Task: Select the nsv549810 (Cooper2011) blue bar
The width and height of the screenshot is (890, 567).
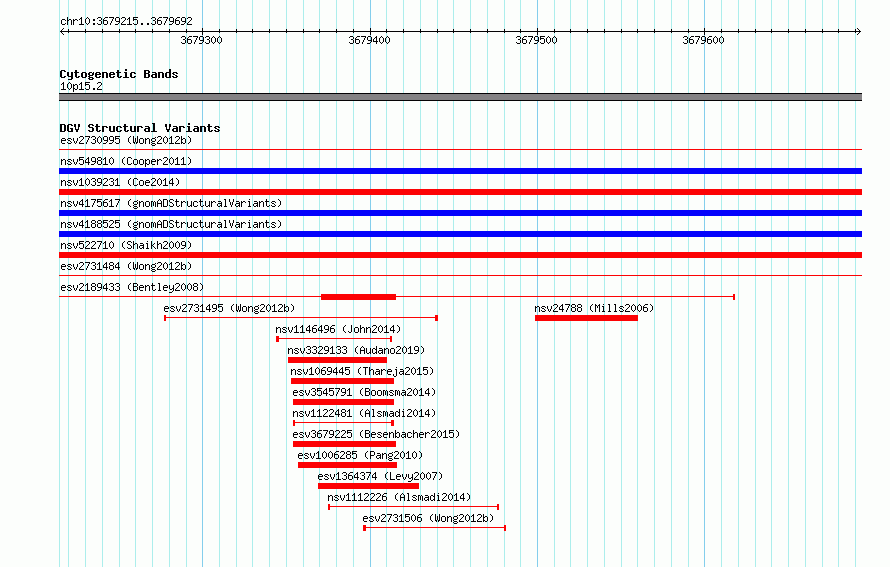Action: pos(460,171)
